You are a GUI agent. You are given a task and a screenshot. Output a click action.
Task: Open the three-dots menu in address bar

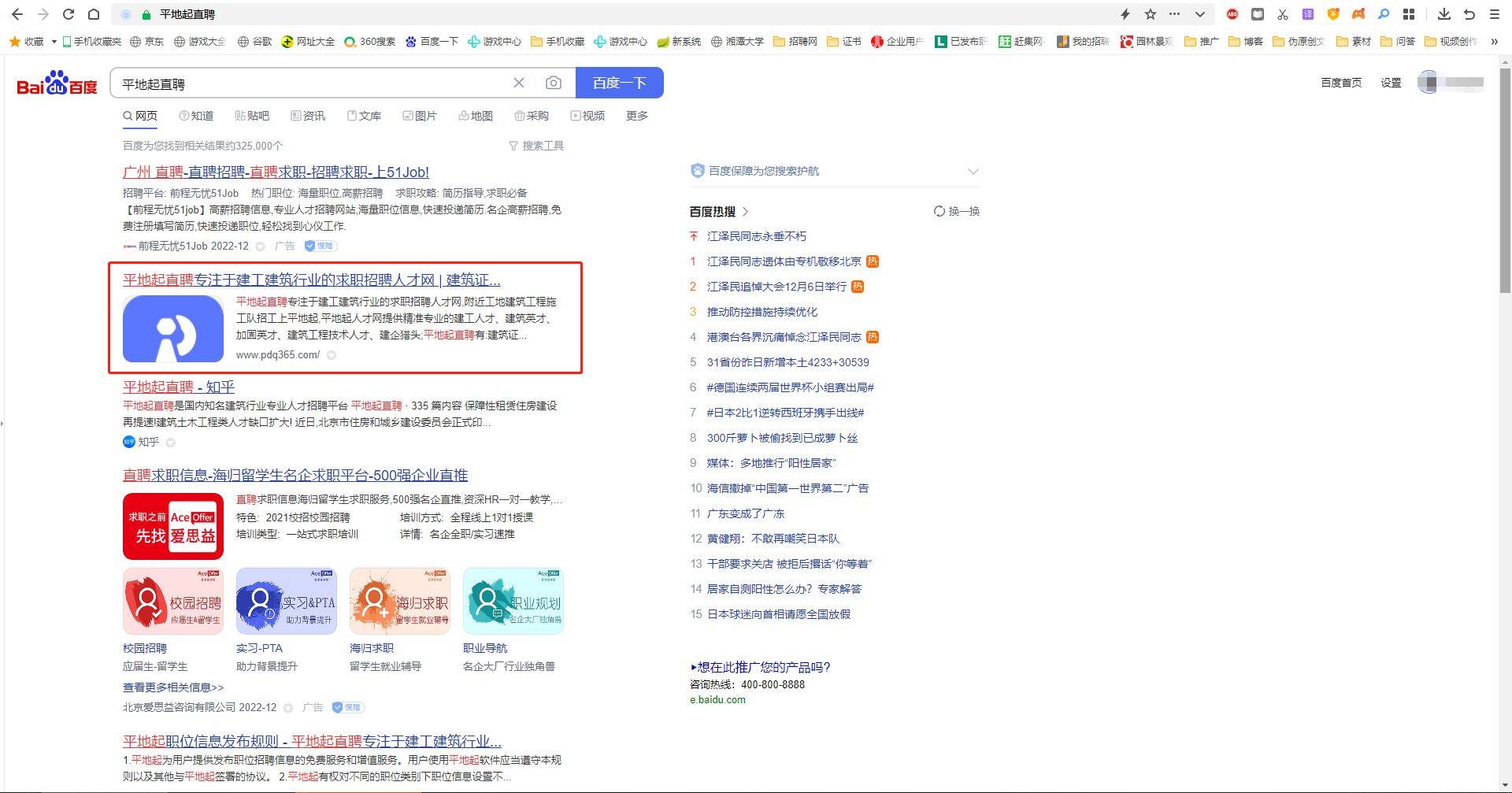click(1175, 14)
